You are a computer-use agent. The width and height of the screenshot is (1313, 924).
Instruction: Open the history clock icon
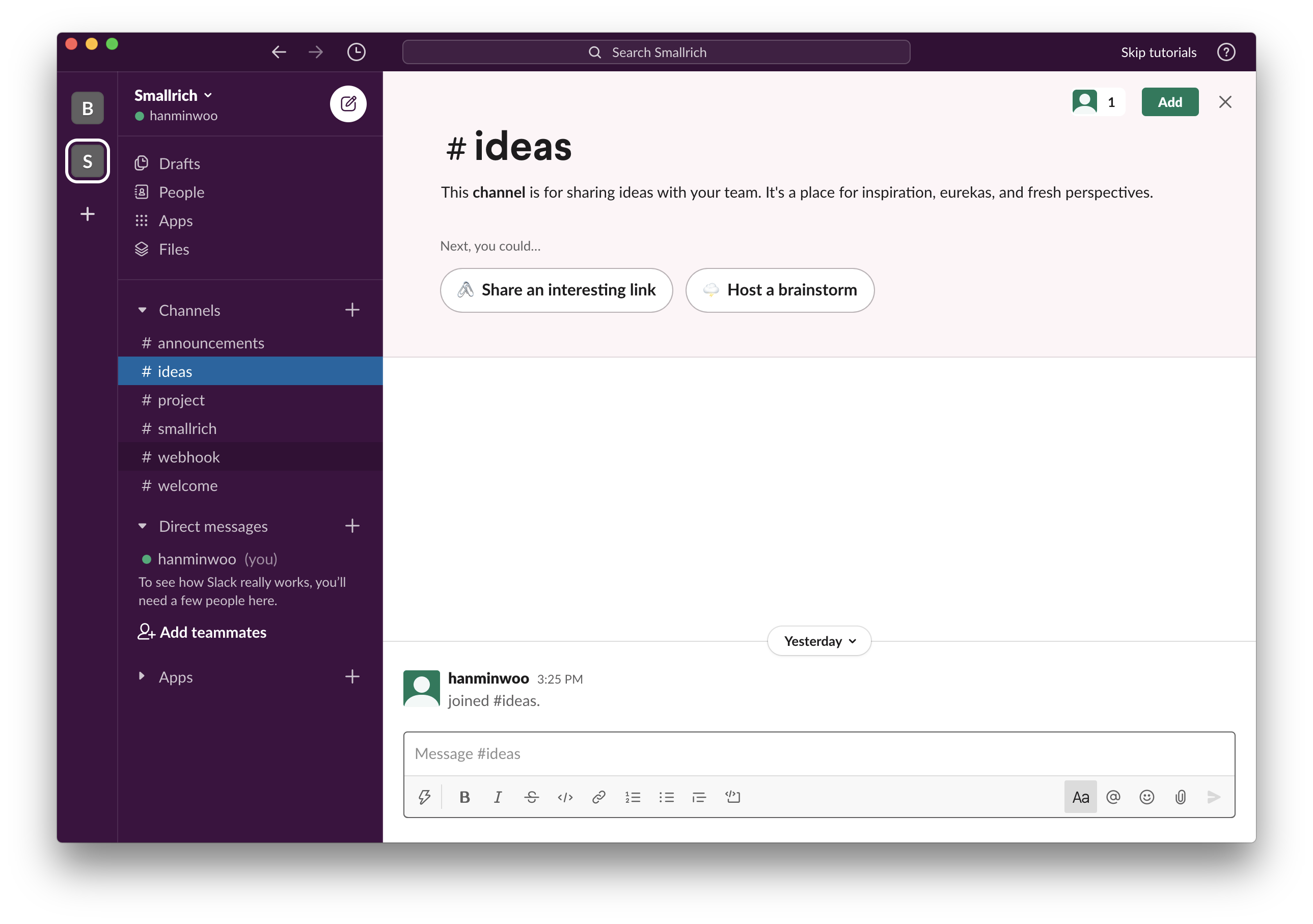[x=357, y=52]
